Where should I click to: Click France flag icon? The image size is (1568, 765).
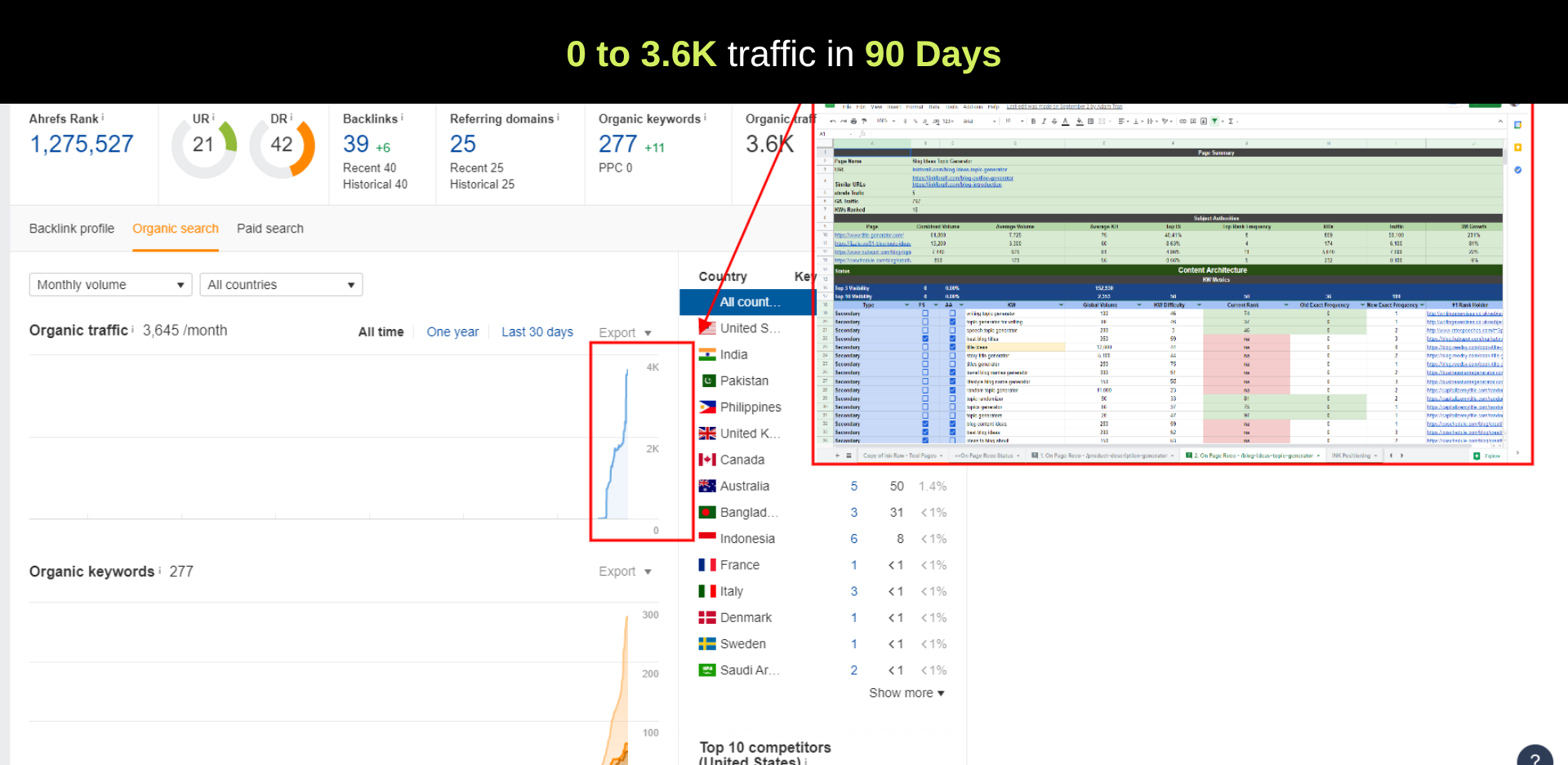click(x=707, y=565)
